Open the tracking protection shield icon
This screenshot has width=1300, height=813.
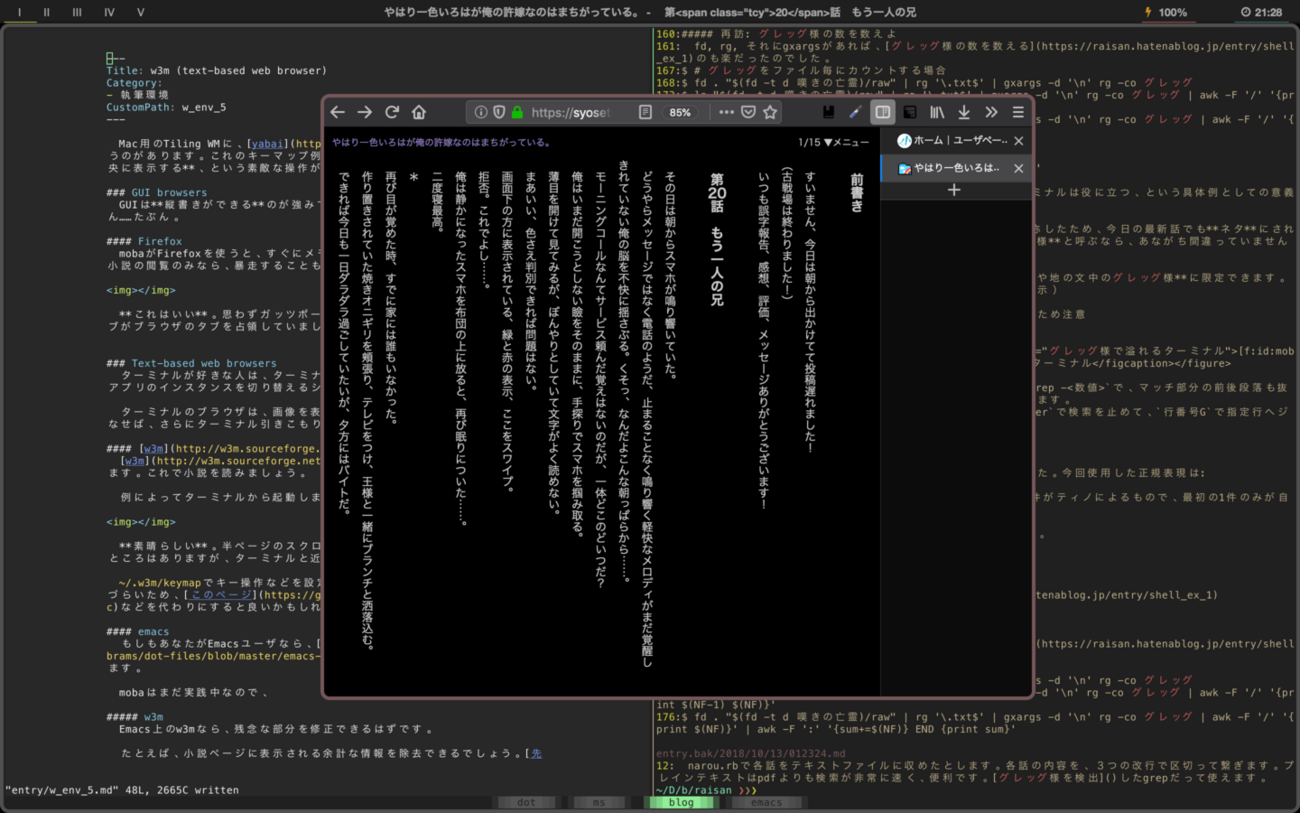tap(499, 113)
